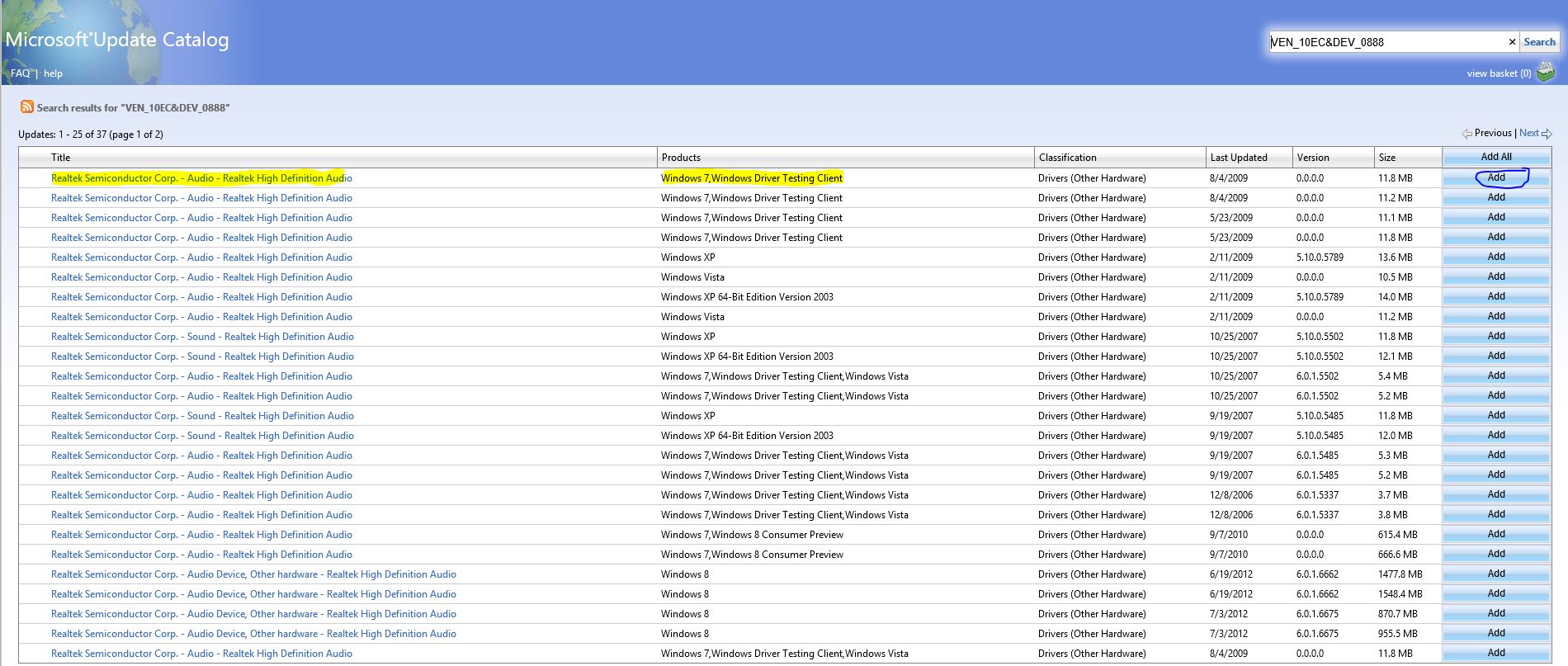Open the title link of the 3.7 MB driver
The width and height of the screenshot is (1568, 666).
201,495
